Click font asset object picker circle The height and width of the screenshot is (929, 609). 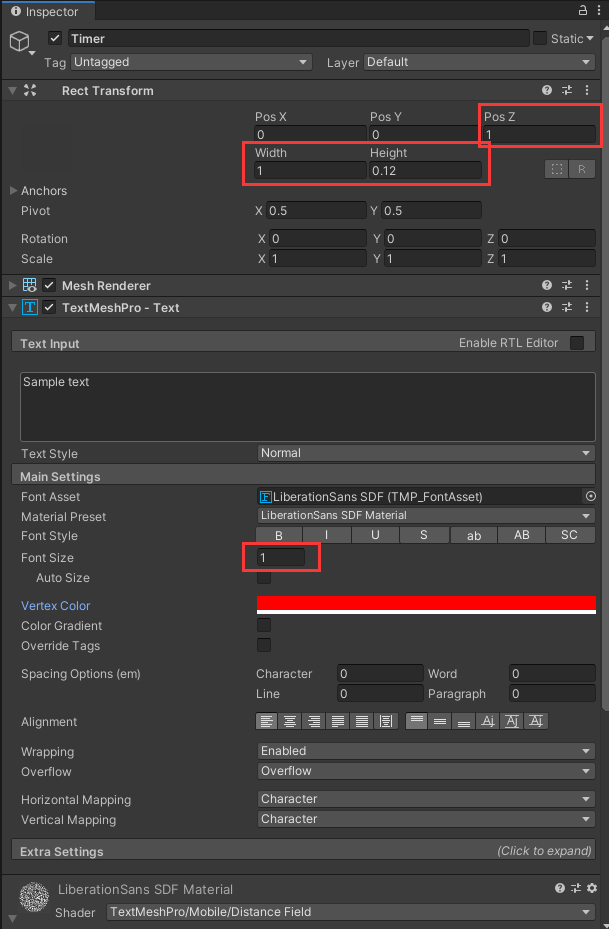click(590, 496)
